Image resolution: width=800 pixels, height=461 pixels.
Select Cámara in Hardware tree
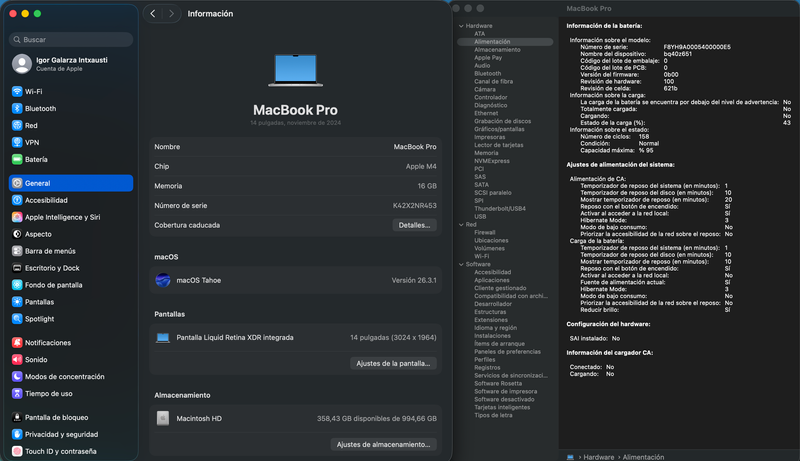pyautogui.click(x=485, y=89)
